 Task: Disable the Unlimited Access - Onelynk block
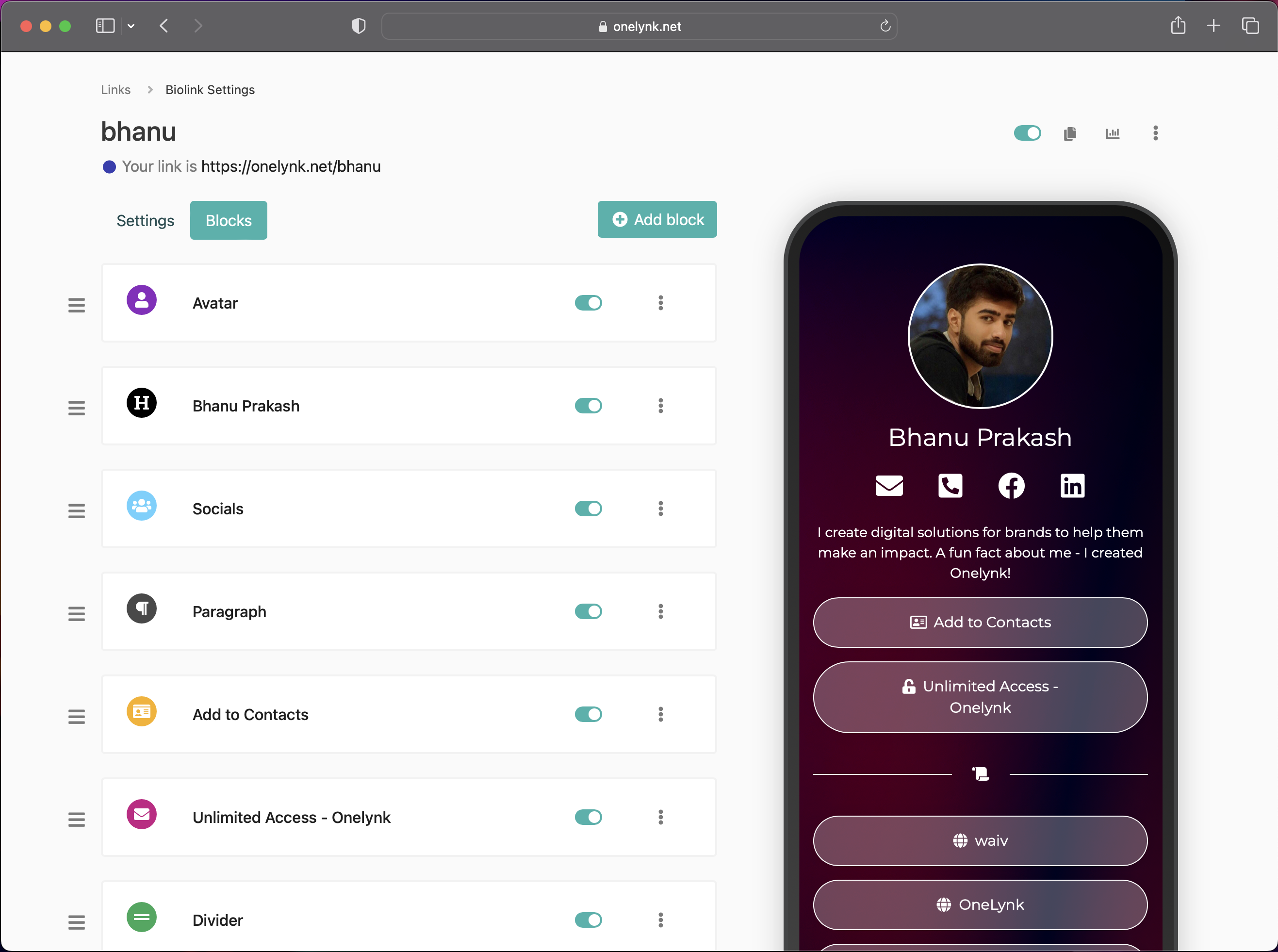point(588,817)
